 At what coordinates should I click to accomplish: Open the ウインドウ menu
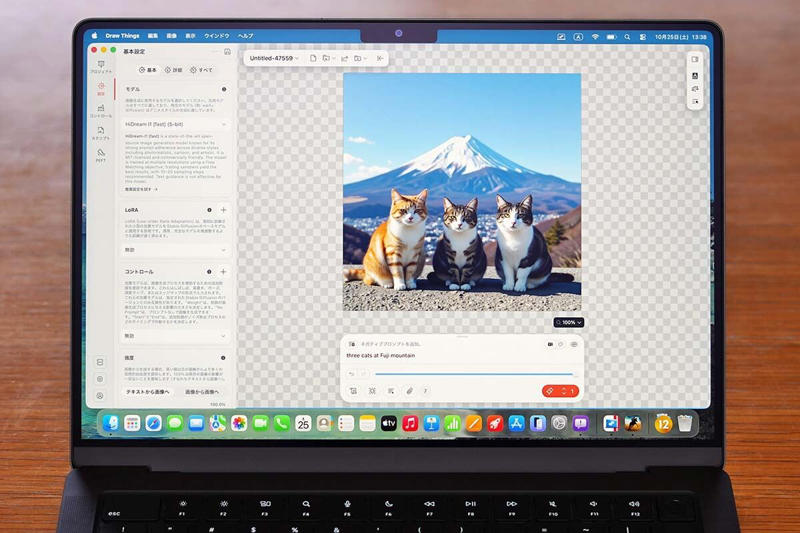(x=217, y=36)
